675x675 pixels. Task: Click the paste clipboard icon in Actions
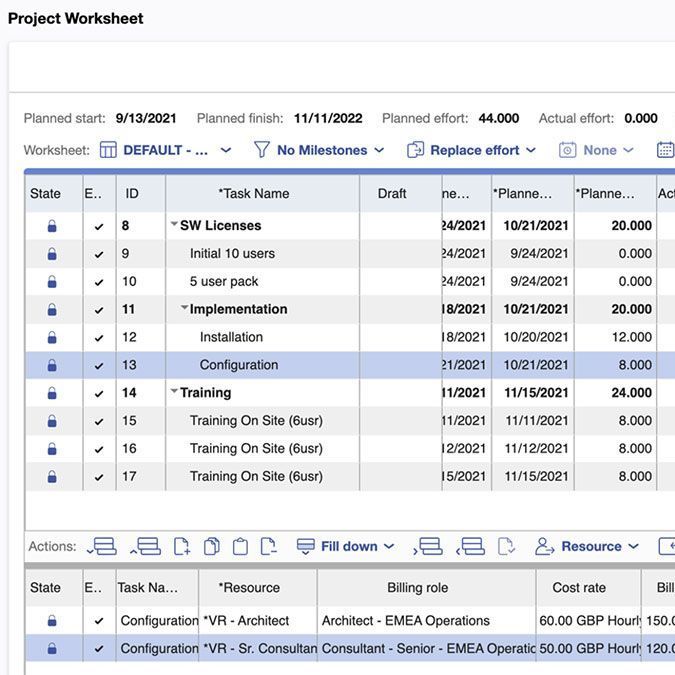point(240,547)
